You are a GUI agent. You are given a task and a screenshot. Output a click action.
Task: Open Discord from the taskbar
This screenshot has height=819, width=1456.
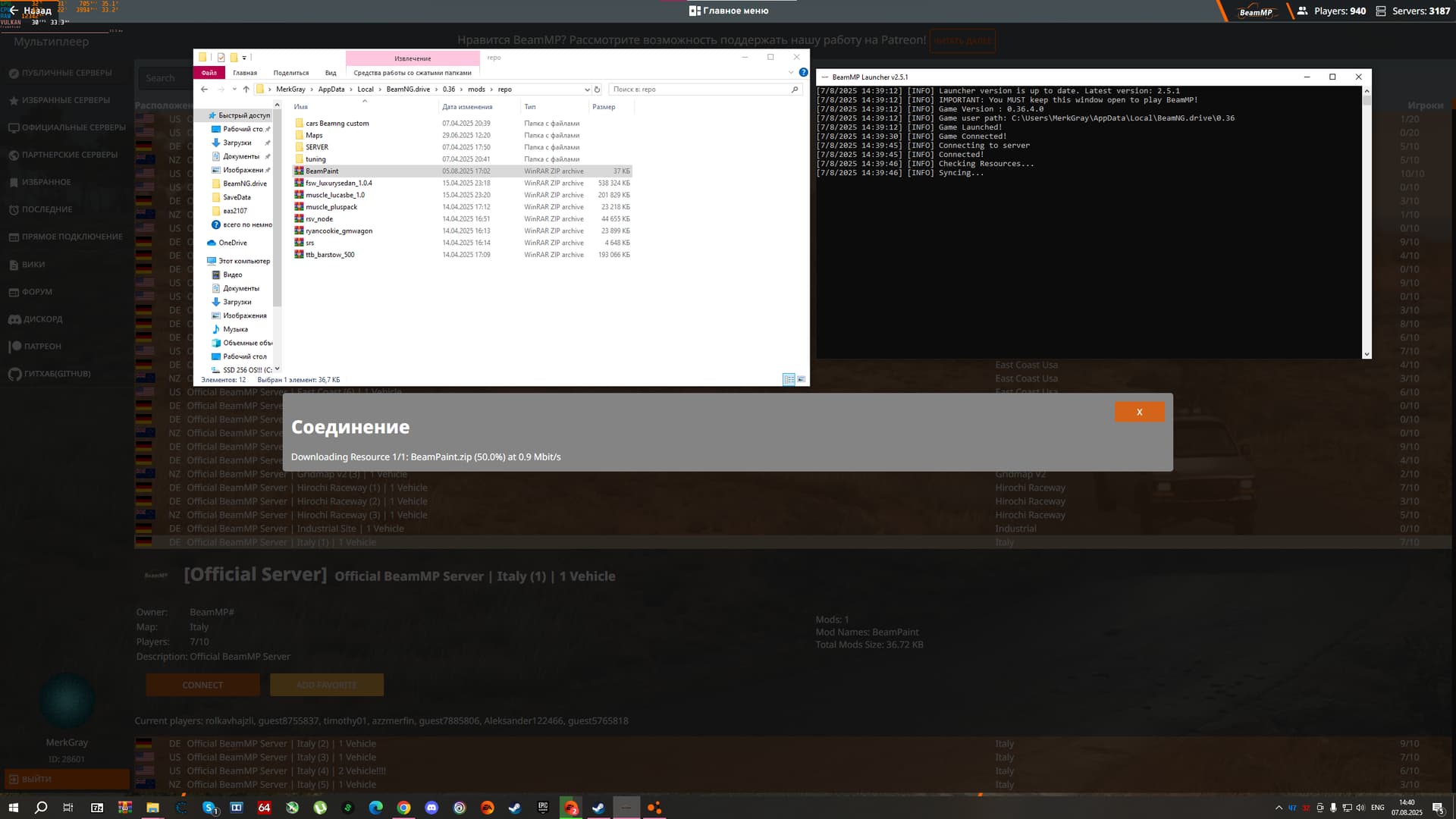pos(431,808)
